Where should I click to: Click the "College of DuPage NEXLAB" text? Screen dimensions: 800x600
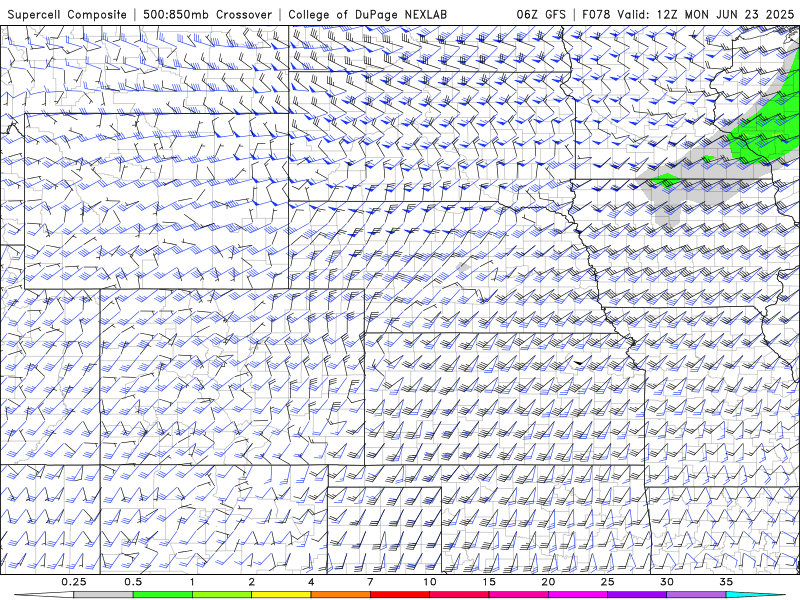pyautogui.click(x=367, y=14)
